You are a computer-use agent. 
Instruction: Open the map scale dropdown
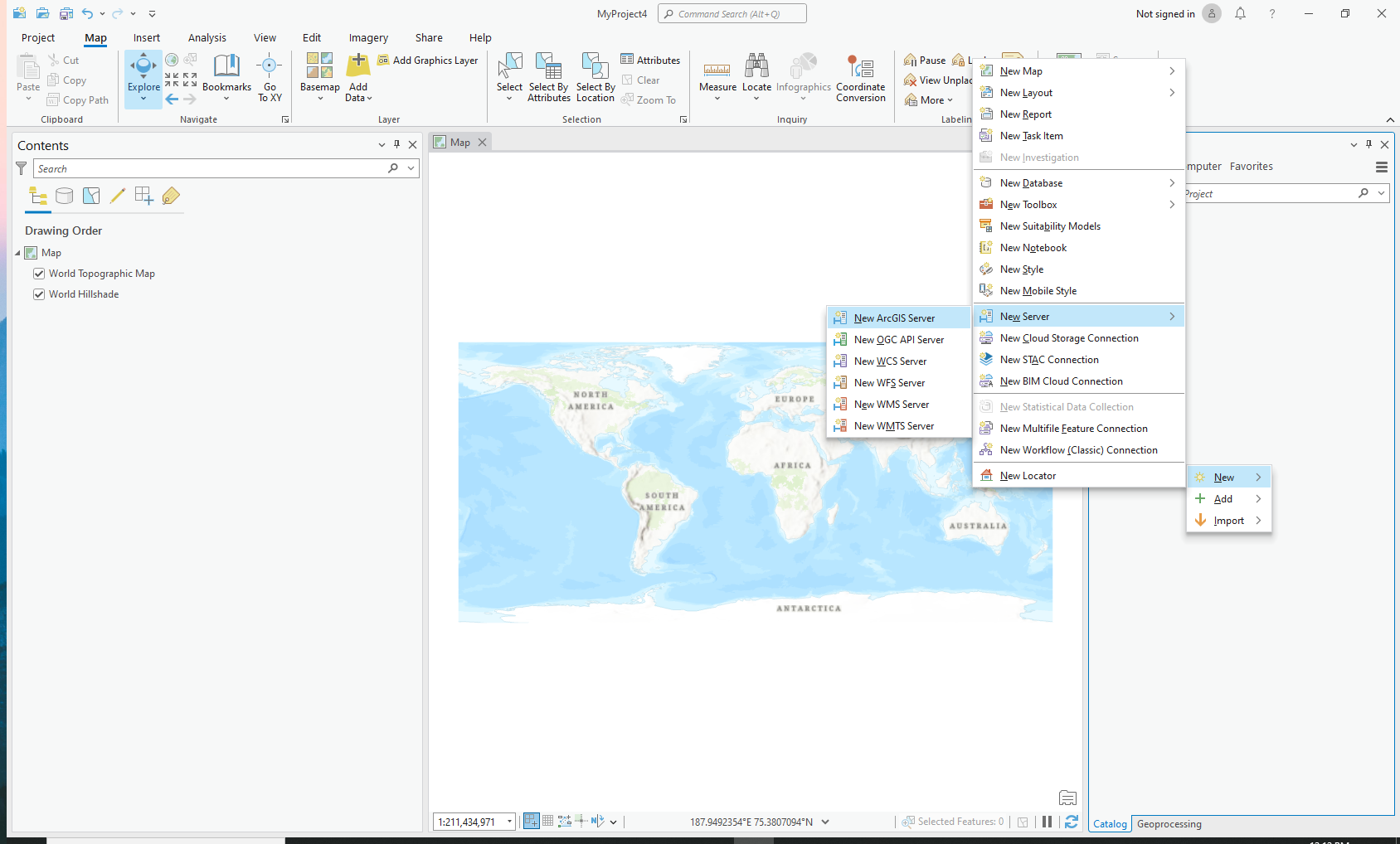point(509,822)
